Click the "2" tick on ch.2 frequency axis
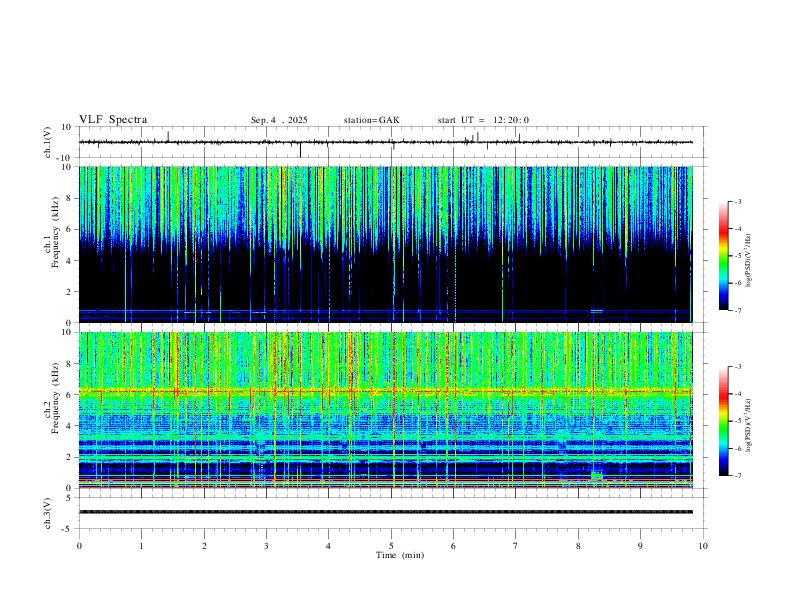Viewport: 792px width, 612px height. 69,457
